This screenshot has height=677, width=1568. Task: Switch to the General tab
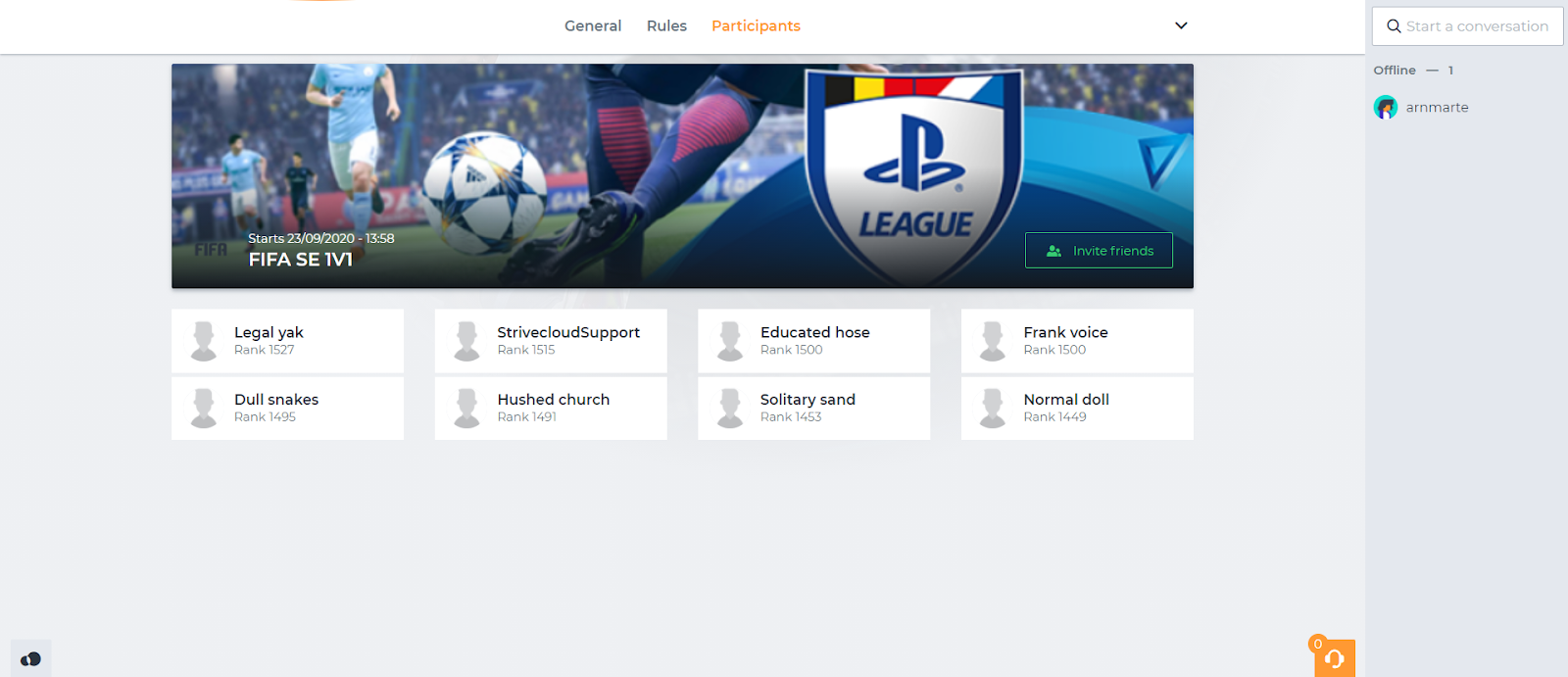click(593, 25)
